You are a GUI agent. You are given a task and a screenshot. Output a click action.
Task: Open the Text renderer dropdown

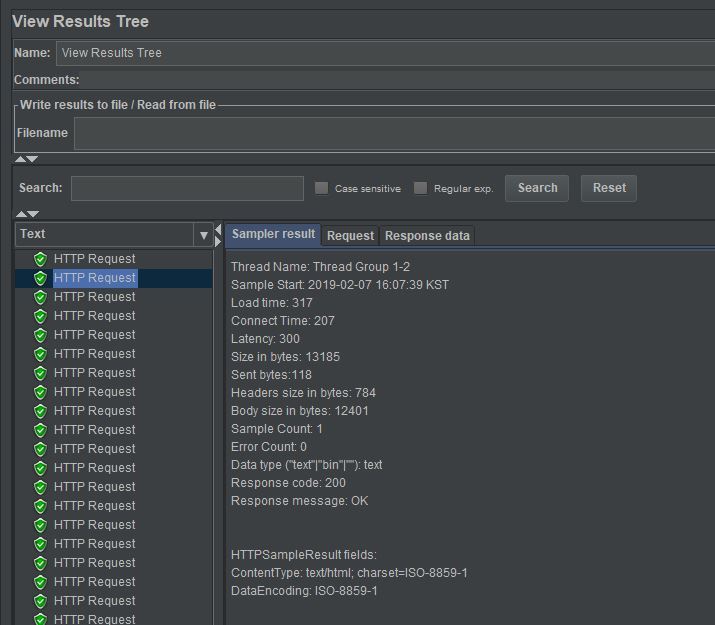click(x=203, y=235)
